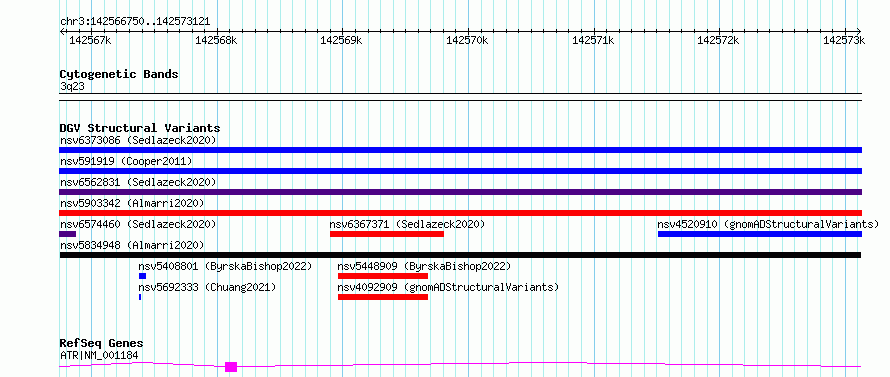Click the small blue nsv5408801 marker
Screen dimensions: 890x377
point(142,276)
